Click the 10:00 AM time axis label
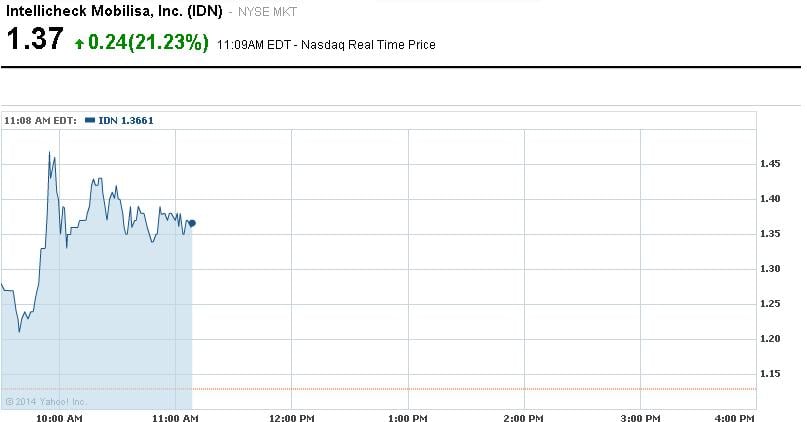The height and width of the screenshot is (422, 807). tap(59, 415)
